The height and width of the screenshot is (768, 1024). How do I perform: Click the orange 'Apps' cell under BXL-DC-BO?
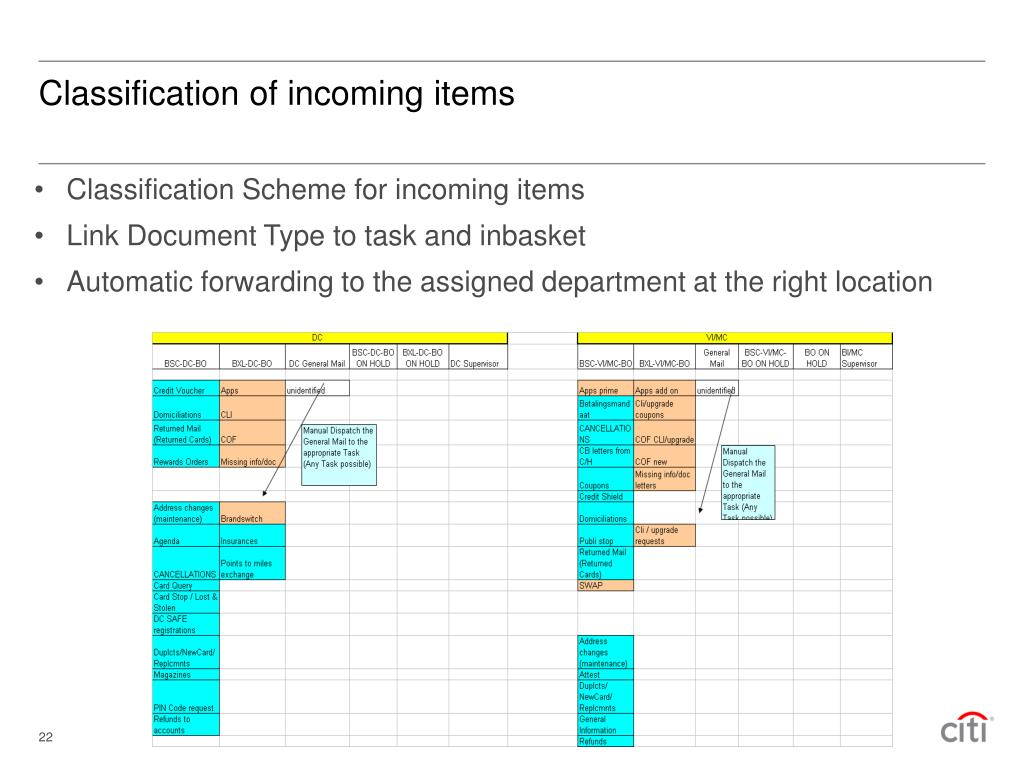click(252, 390)
